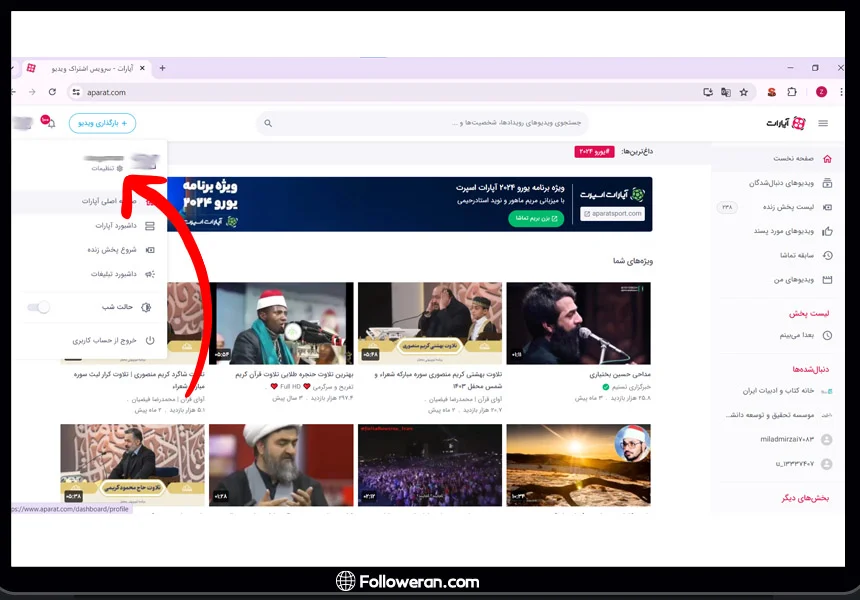
Task: Open the notifications bell icon
Action: pos(51,123)
